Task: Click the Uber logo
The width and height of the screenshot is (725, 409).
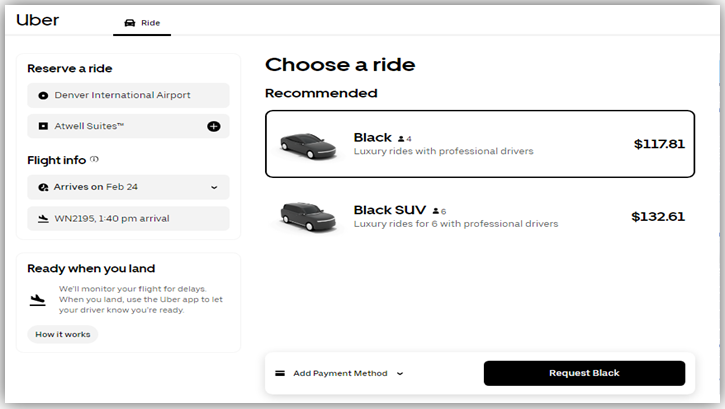Action: [x=38, y=20]
